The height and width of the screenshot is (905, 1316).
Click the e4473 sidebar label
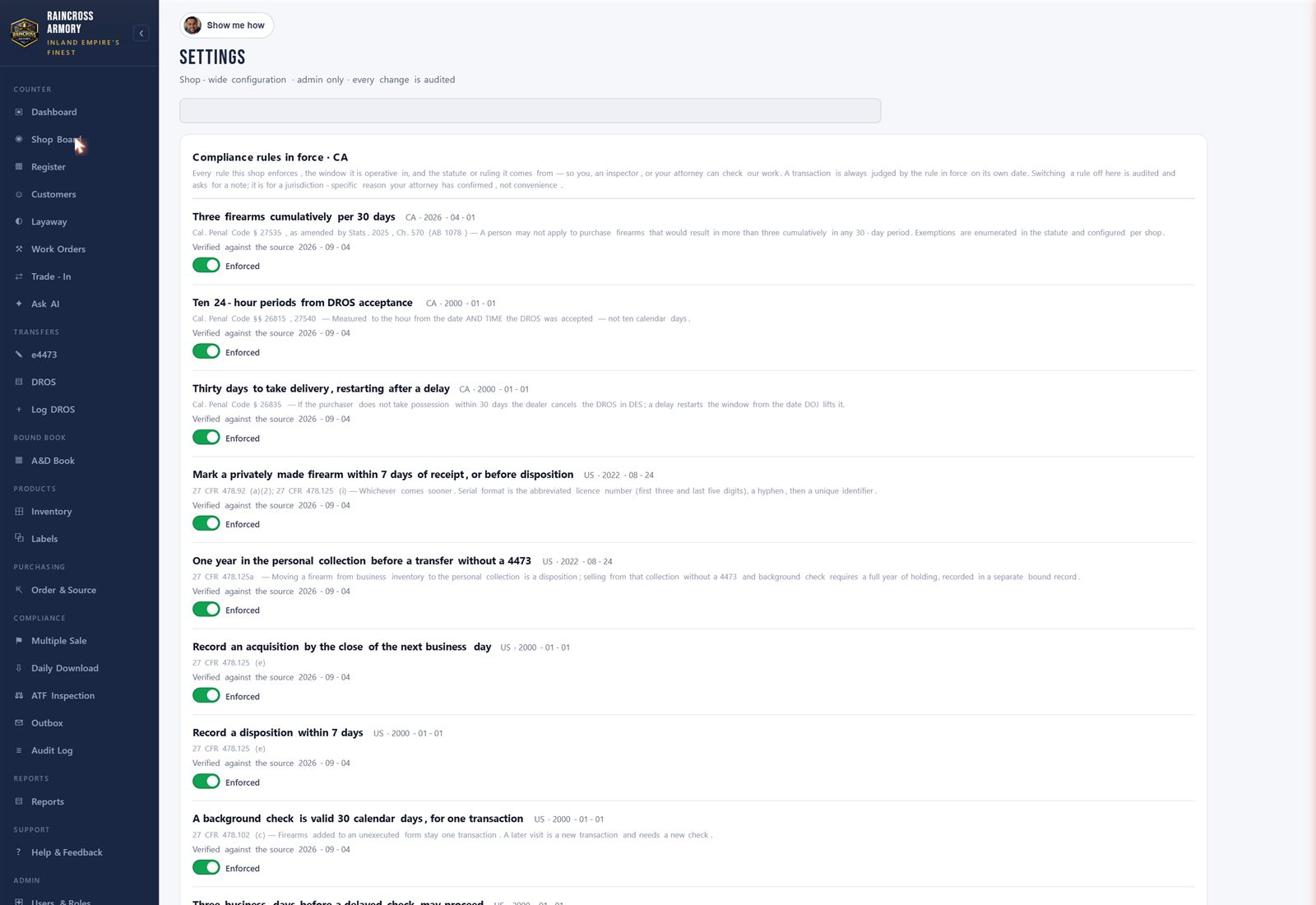tap(44, 355)
